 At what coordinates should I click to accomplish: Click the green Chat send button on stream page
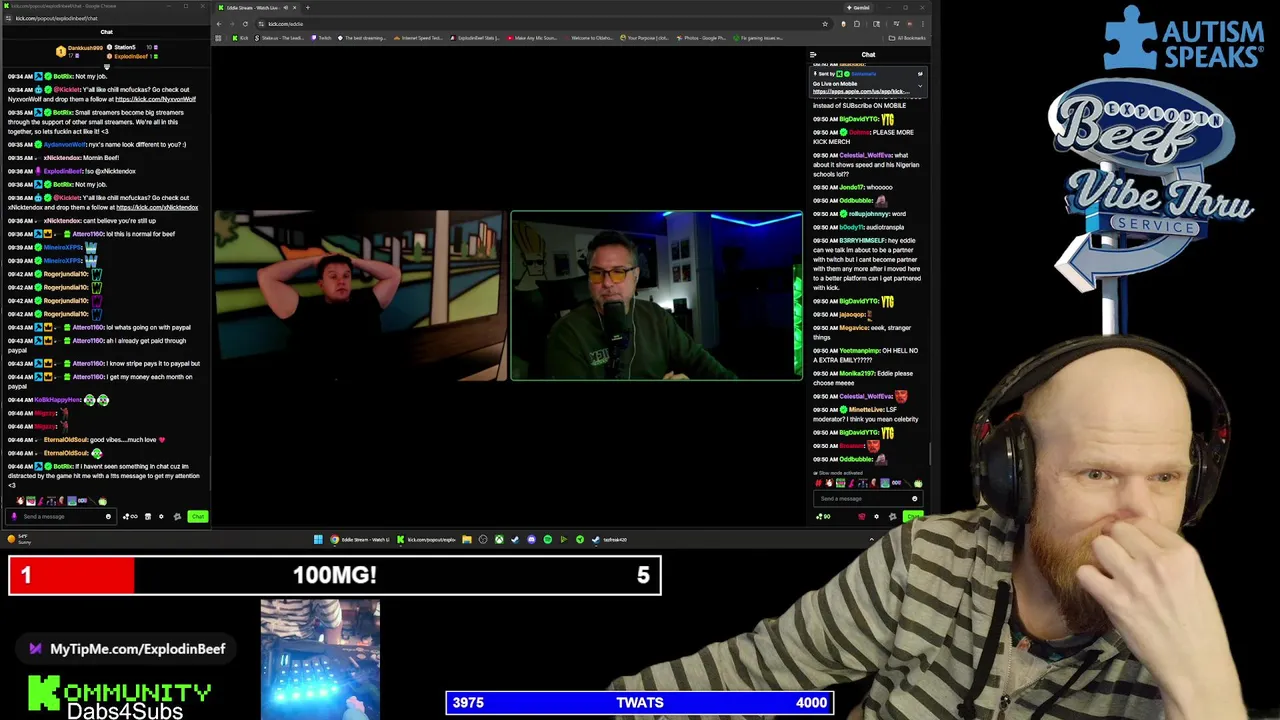(913, 516)
